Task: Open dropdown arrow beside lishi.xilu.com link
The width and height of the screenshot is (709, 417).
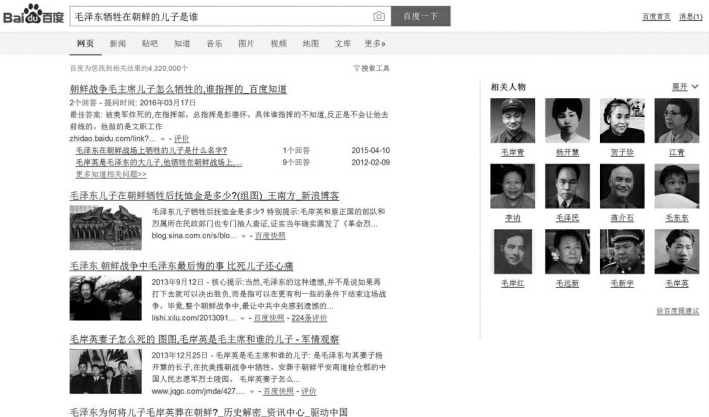Action: coord(242,318)
